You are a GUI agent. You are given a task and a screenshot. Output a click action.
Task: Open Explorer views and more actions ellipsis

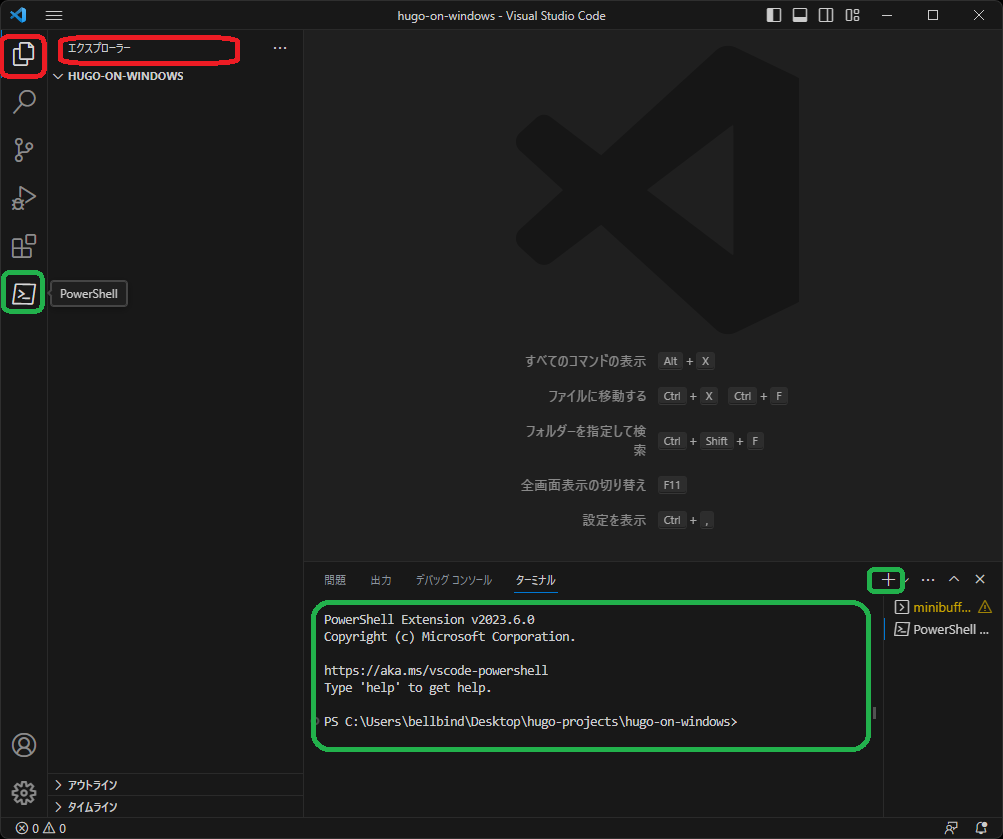click(x=280, y=48)
